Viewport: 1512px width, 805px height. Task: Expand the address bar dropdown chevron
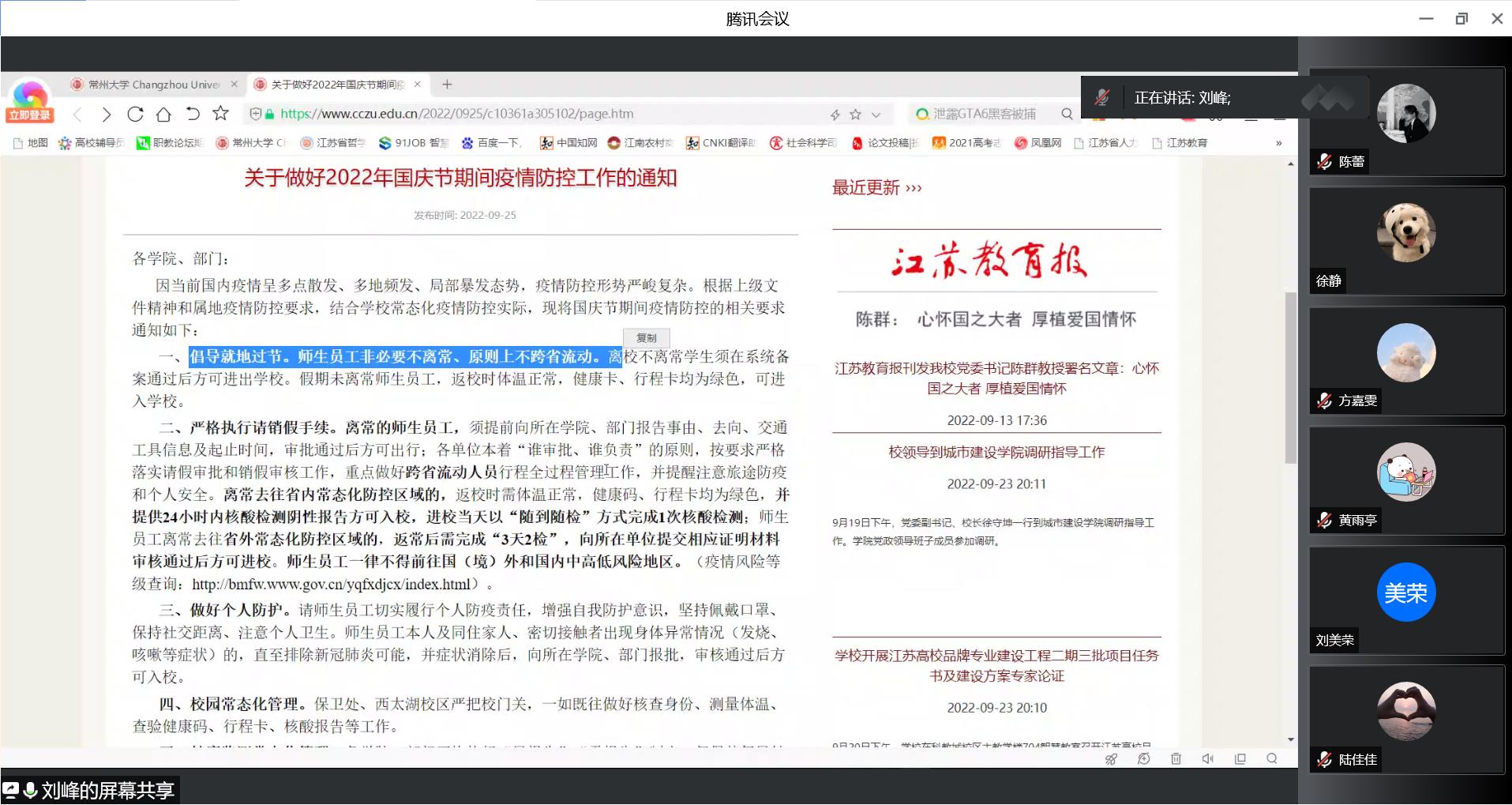[x=876, y=115]
